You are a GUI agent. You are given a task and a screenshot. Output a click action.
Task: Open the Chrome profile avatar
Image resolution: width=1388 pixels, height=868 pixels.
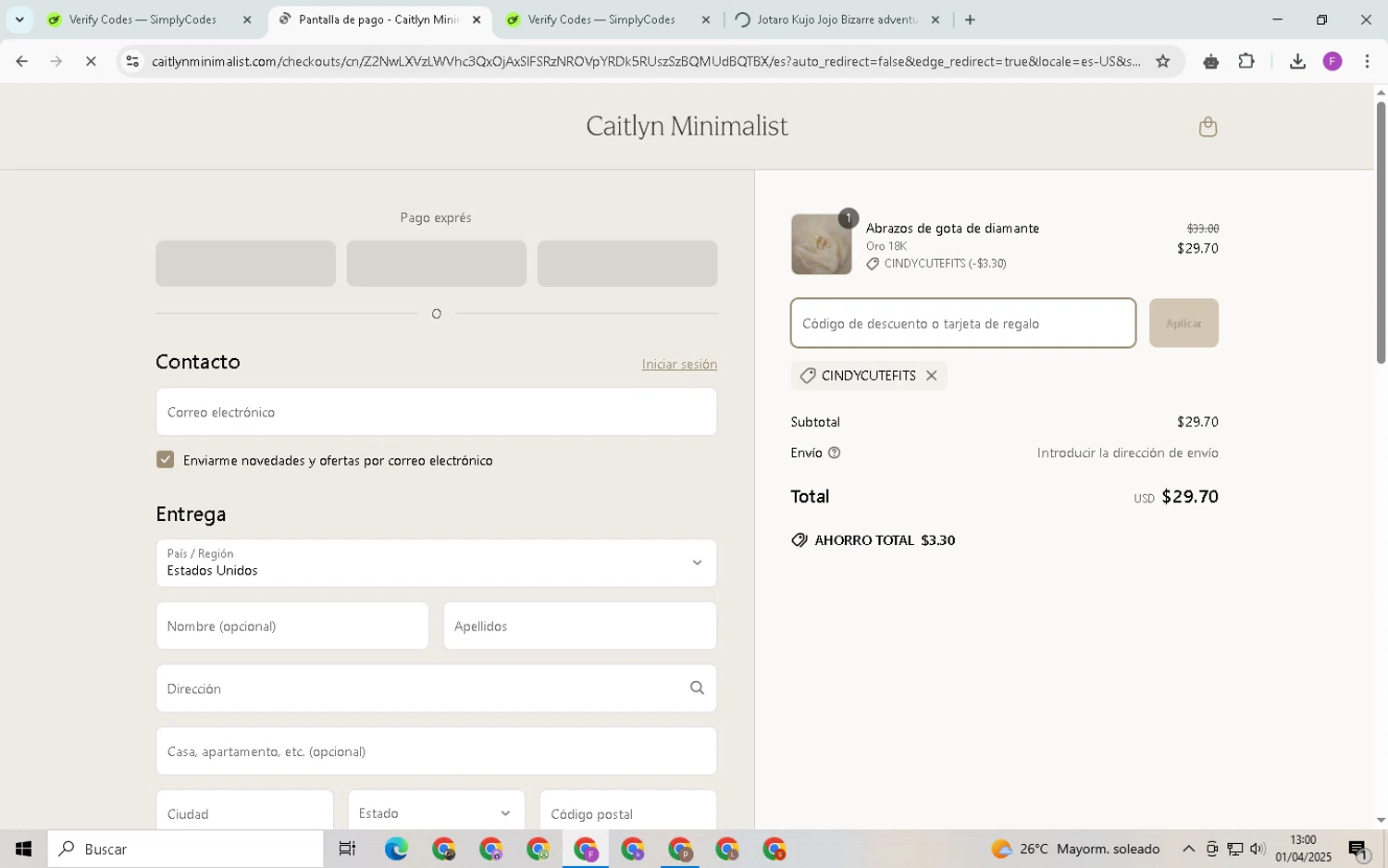1332,61
